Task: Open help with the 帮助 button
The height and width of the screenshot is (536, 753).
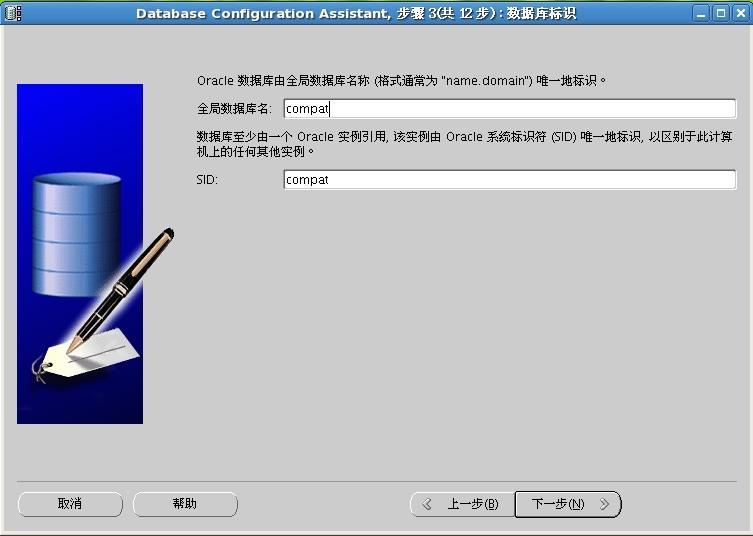Action: [x=185, y=504]
